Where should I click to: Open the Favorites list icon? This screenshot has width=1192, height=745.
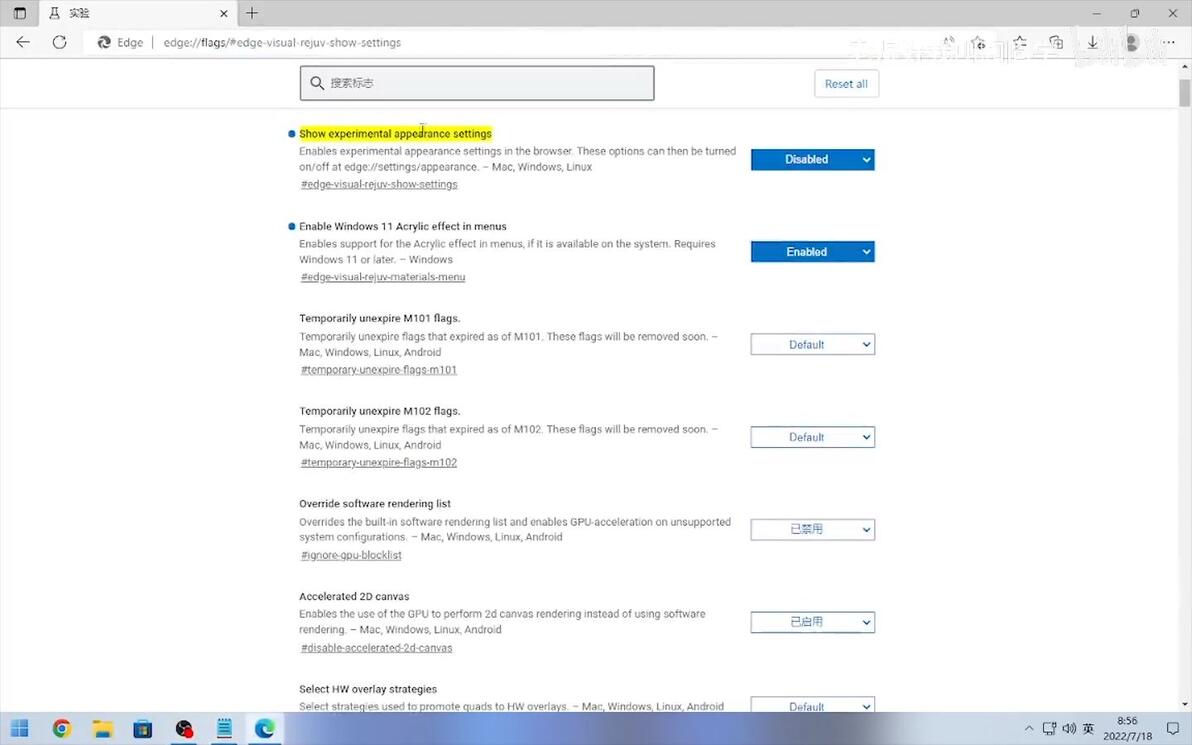[1019, 43]
